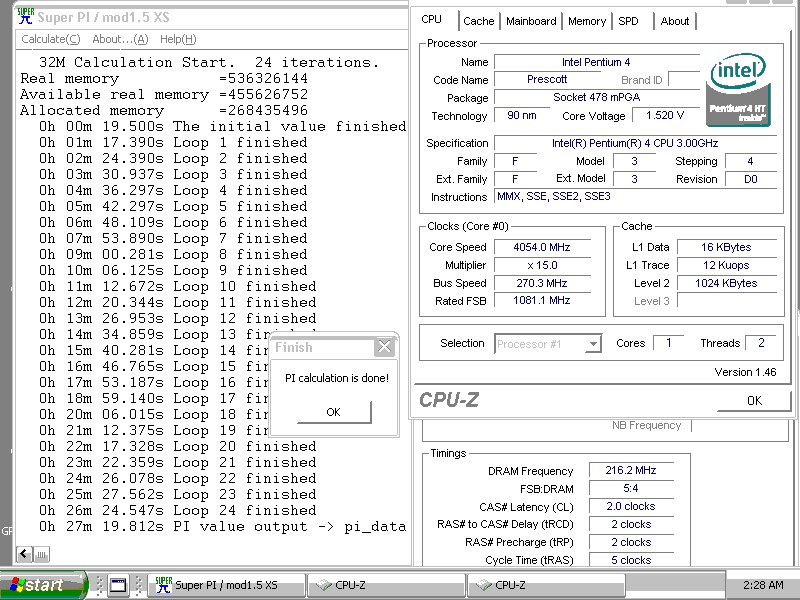The image size is (800, 600).
Task: Click the Revision value D0
Action: (x=751, y=179)
